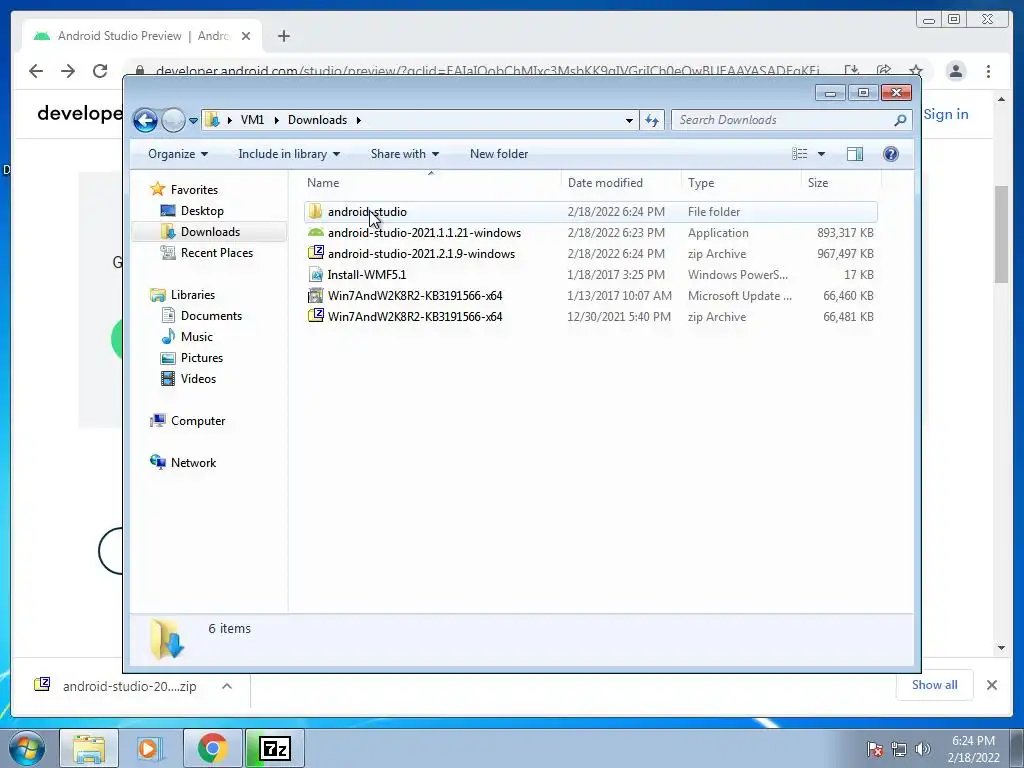Select android-studio-2021.1.1.21-windows application
Image resolution: width=1024 pixels, height=768 pixels.
click(x=590, y=232)
